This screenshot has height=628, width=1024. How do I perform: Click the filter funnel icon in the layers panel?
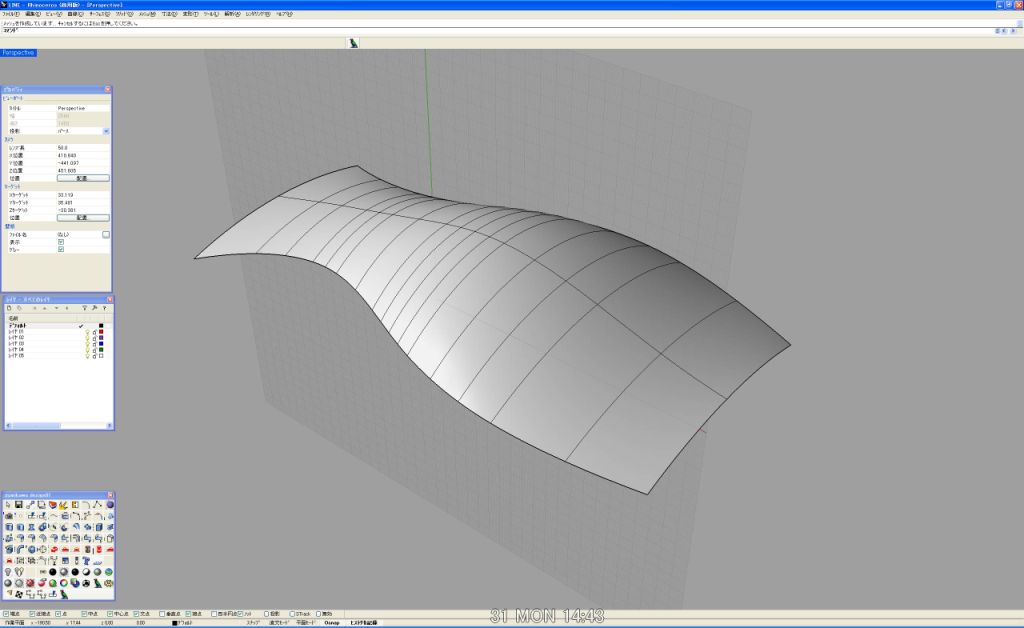click(84, 308)
